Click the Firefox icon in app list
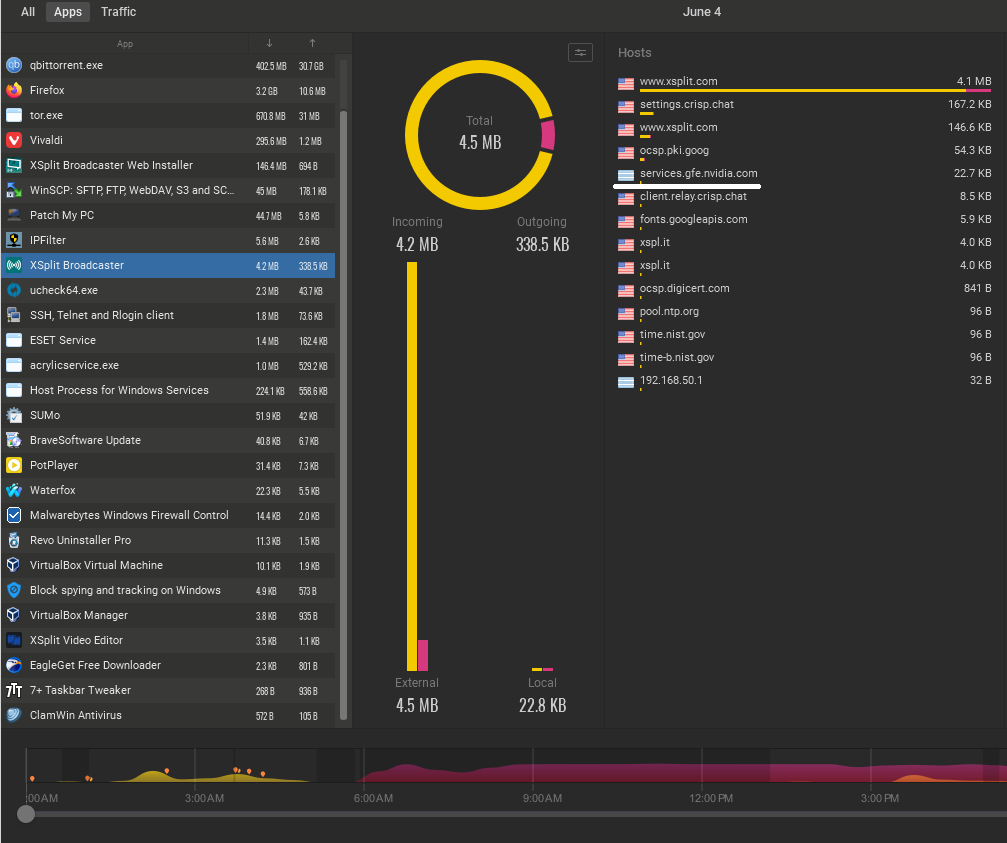 point(14,91)
